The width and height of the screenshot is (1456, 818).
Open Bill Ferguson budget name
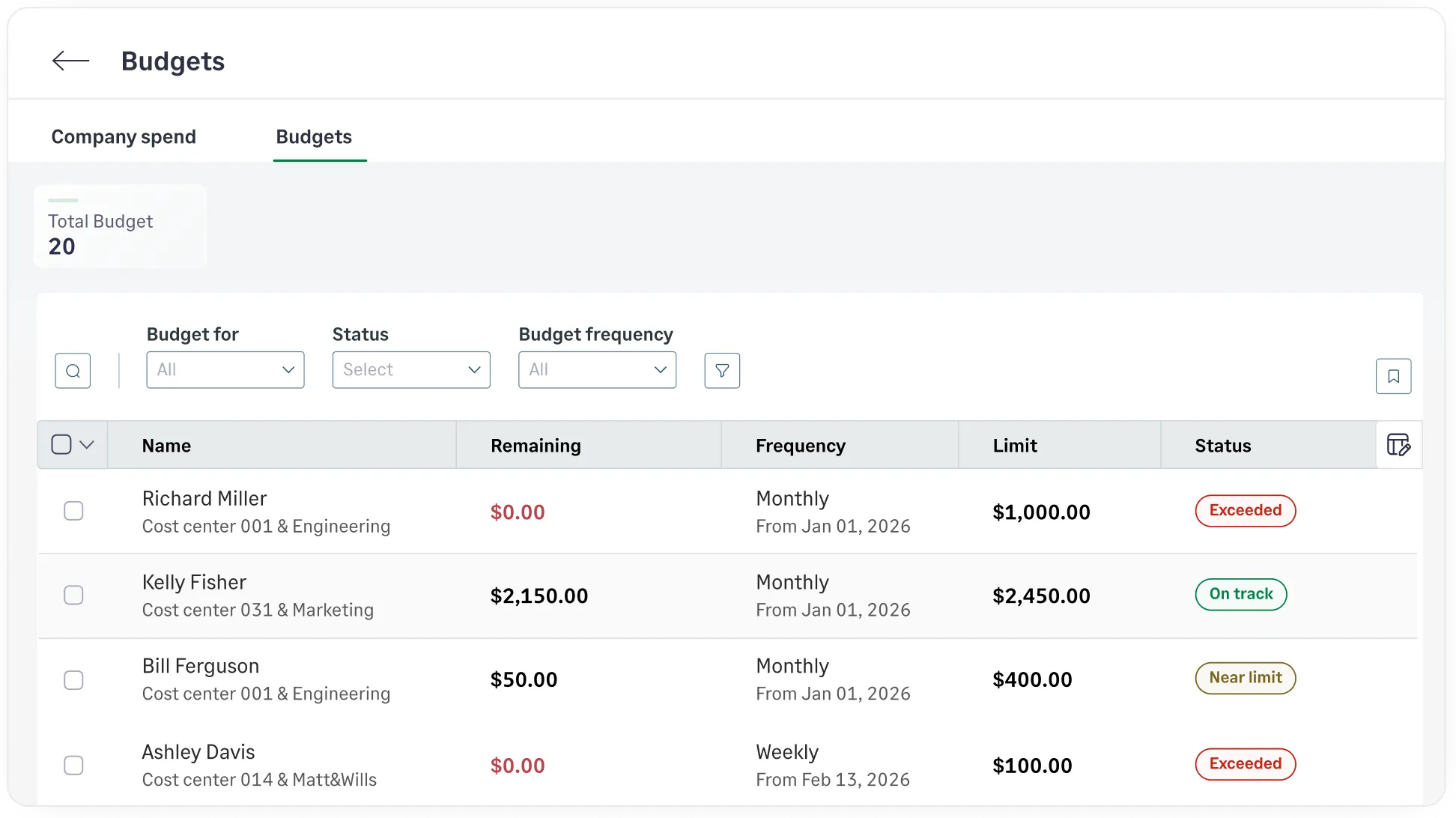pyautogui.click(x=201, y=667)
